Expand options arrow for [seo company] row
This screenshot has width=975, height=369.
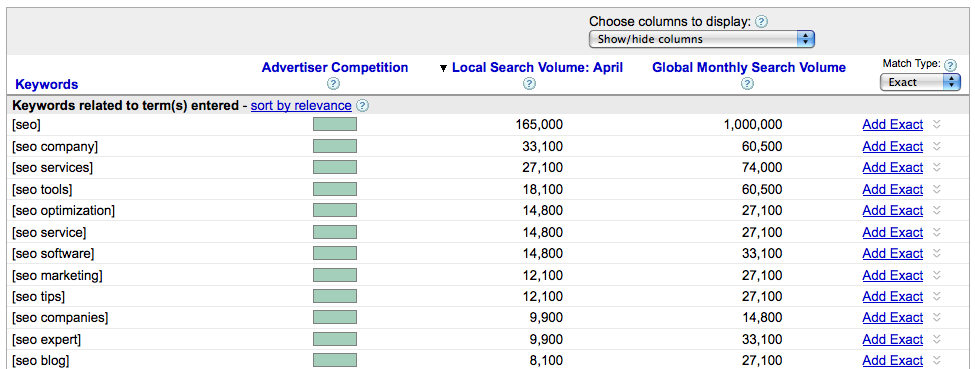[937, 146]
